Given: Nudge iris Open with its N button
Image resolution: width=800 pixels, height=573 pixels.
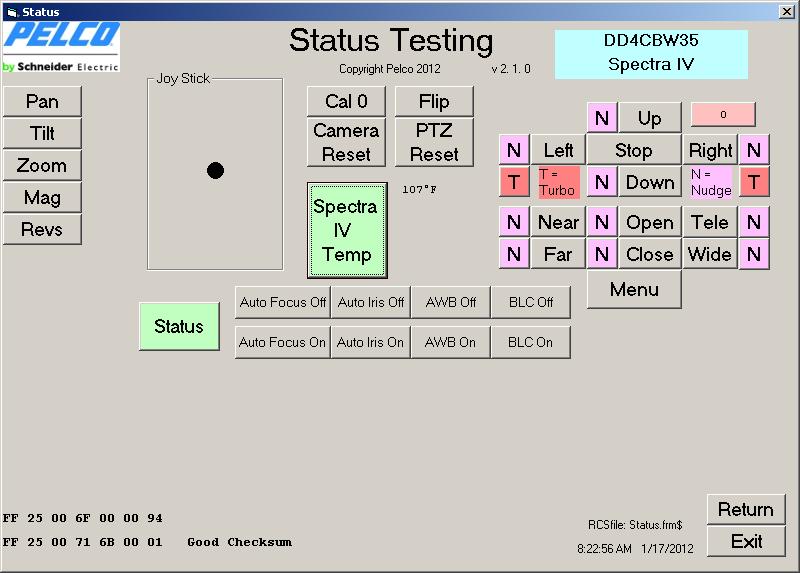Looking at the screenshot, I should tap(602, 222).
